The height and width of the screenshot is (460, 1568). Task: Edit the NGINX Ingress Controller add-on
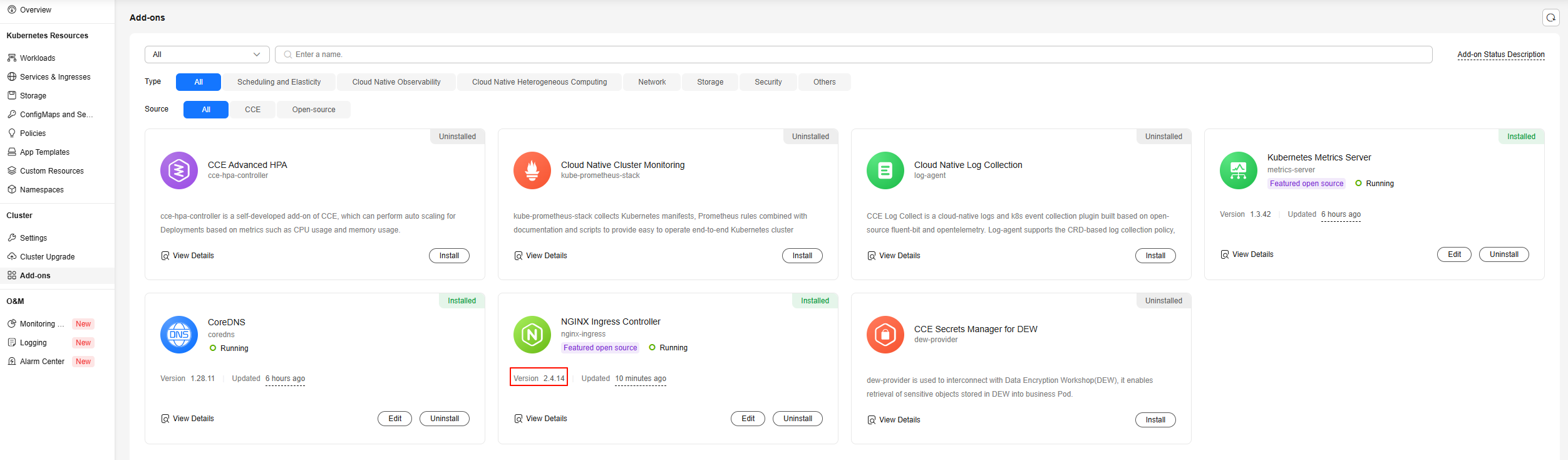tap(748, 419)
